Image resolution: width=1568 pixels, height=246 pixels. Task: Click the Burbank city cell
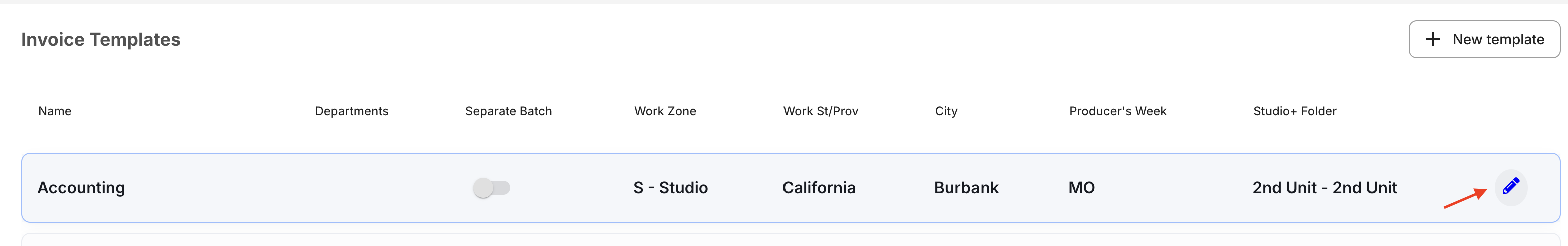[x=966, y=188]
